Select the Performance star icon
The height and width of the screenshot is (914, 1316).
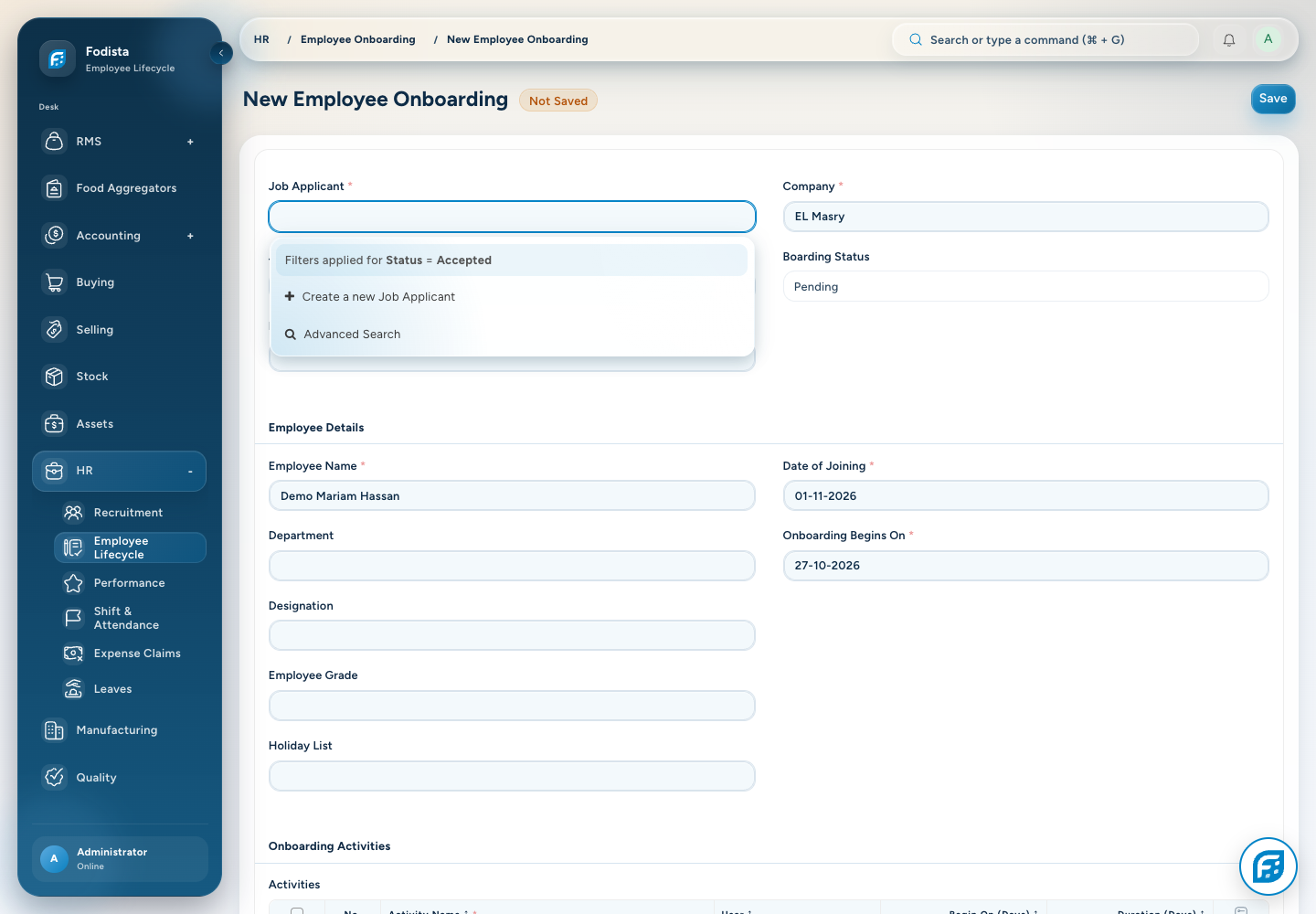click(74, 583)
